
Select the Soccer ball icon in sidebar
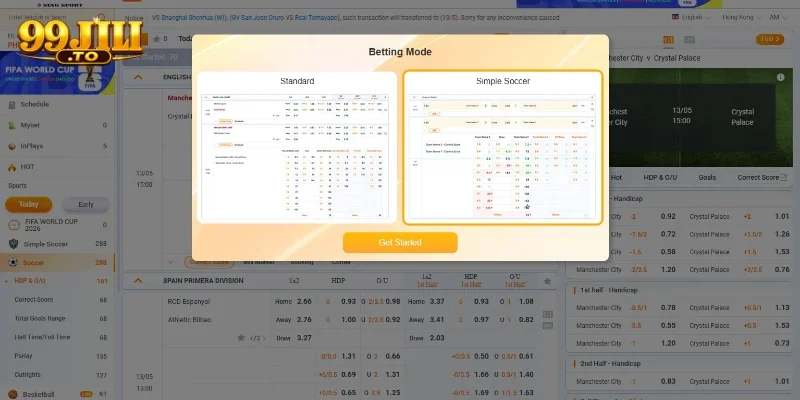(x=13, y=263)
